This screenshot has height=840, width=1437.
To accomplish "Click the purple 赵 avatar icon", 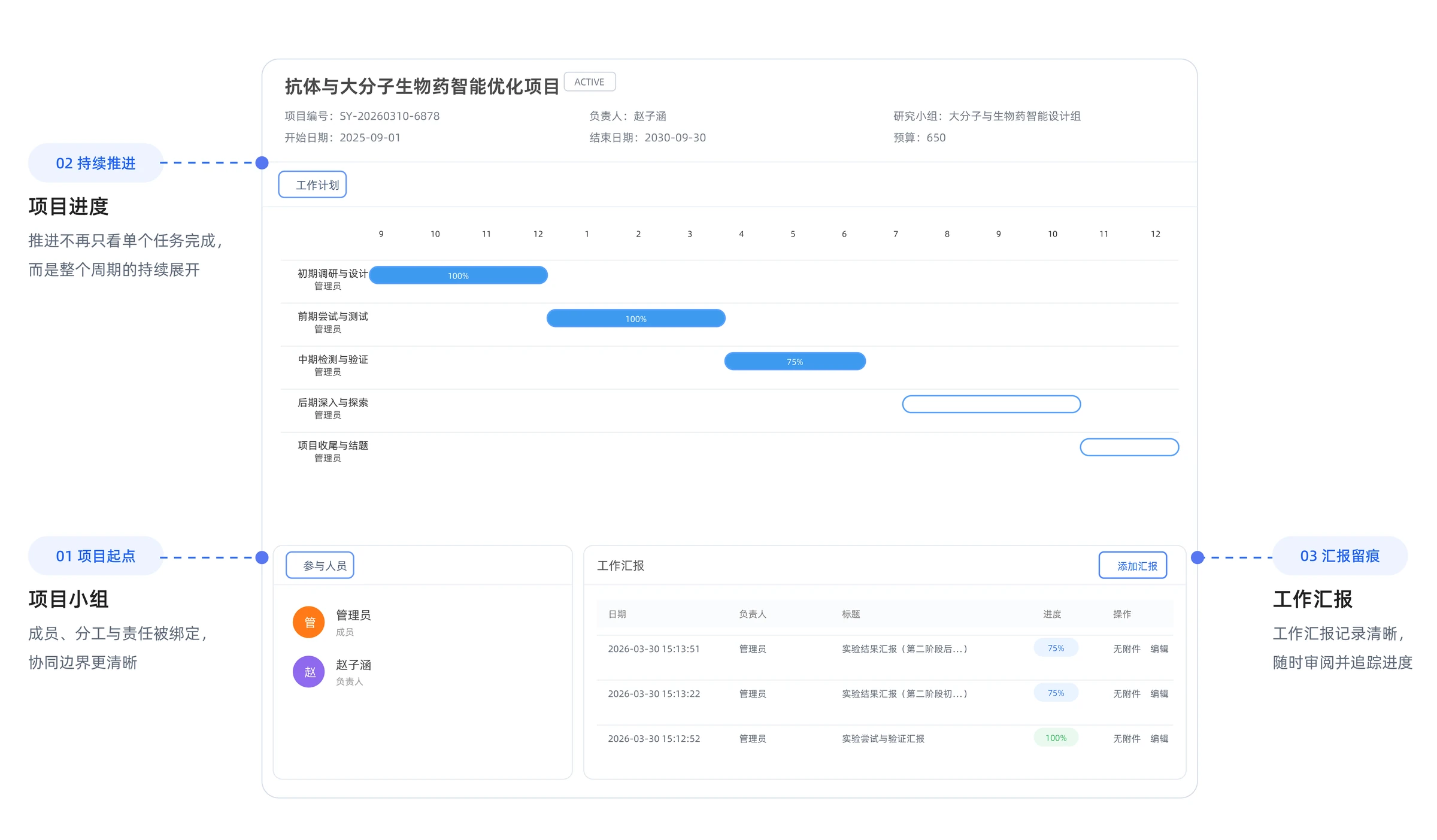I will point(309,672).
